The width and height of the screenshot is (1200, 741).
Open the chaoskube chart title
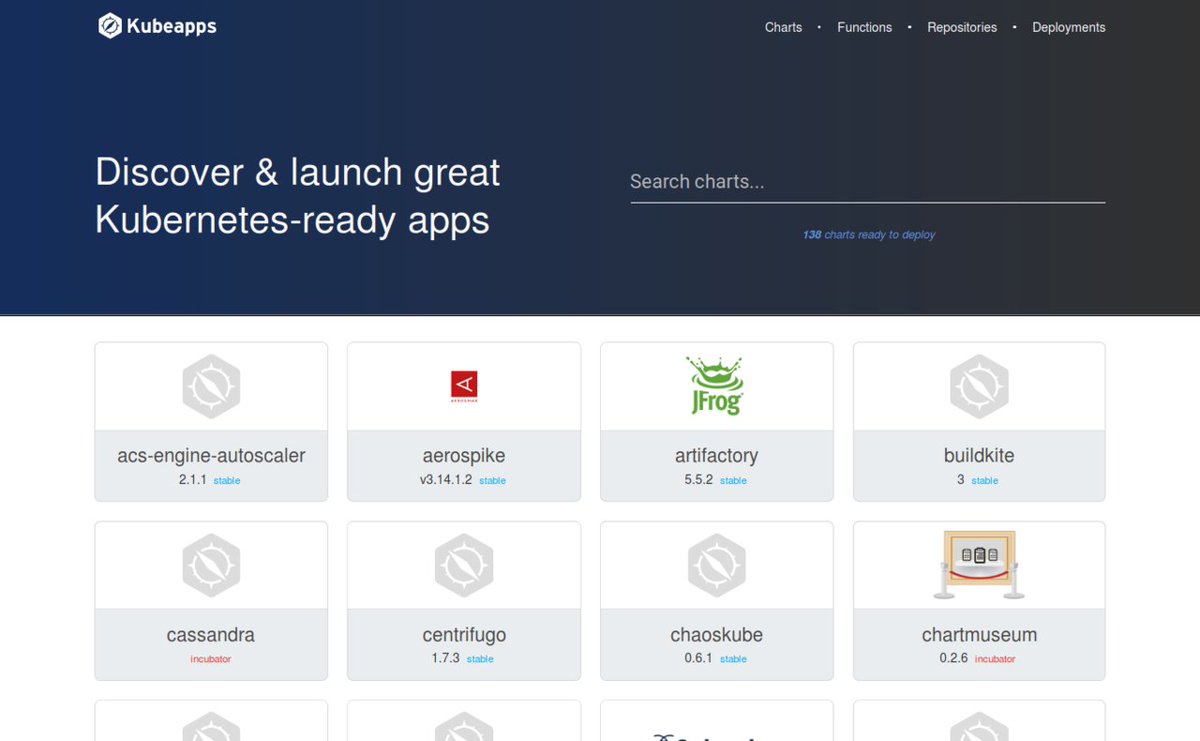click(716, 635)
